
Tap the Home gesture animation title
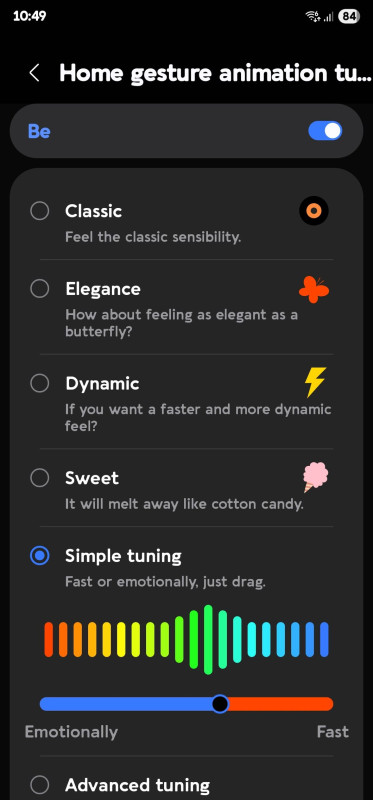[x=215, y=73]
